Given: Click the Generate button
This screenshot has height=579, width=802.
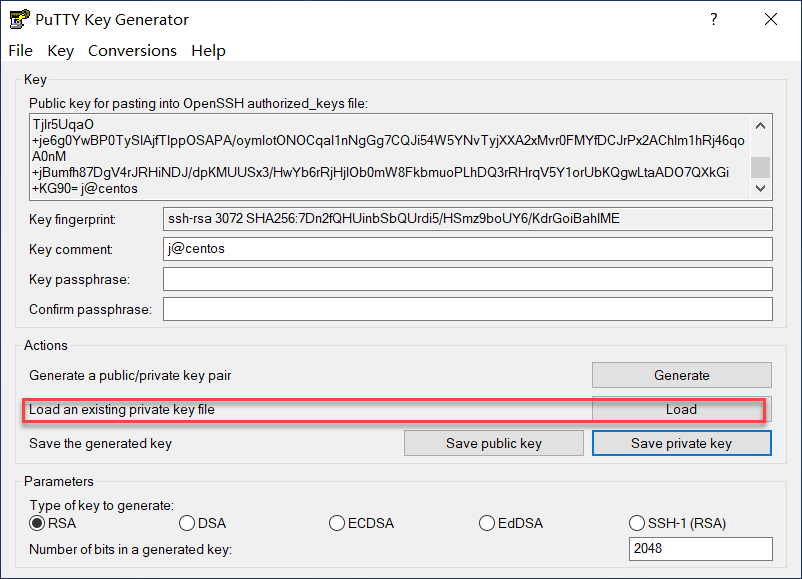Looking at the screenshot, I should (x=682, y=375).
